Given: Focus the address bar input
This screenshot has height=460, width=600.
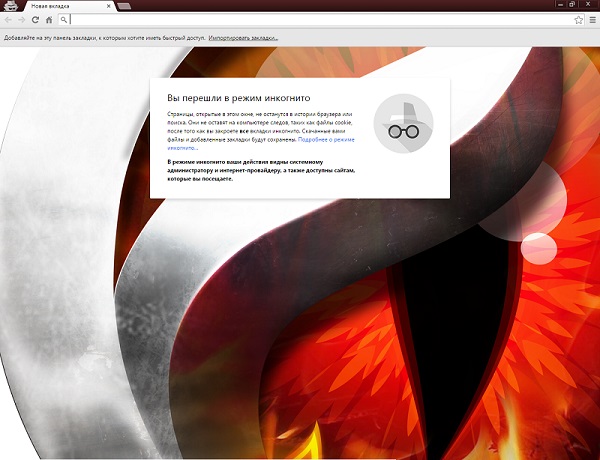Looking at the screenshot, I should click(321, 20).
